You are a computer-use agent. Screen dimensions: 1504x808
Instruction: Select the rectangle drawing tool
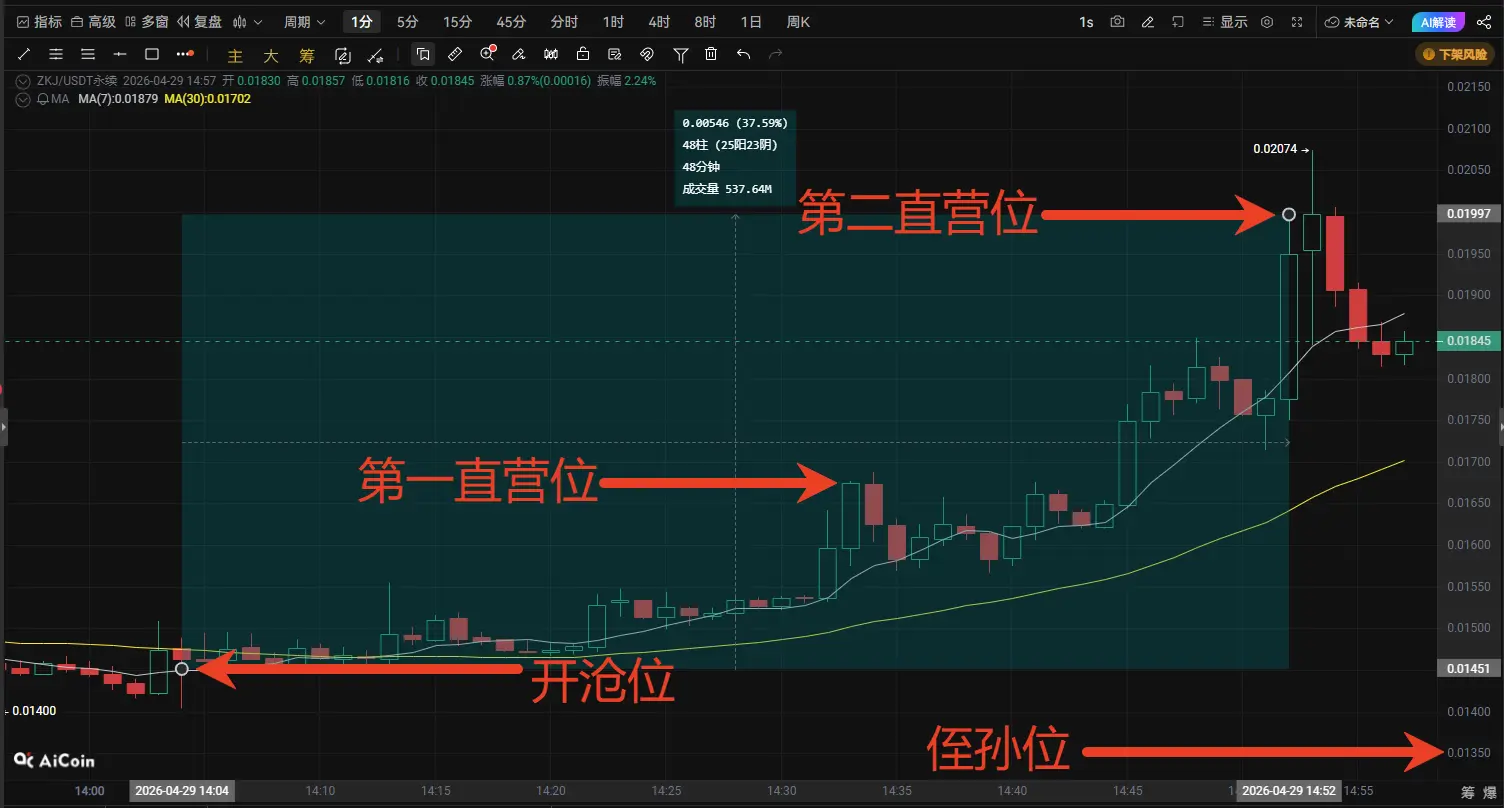(152, 54)
